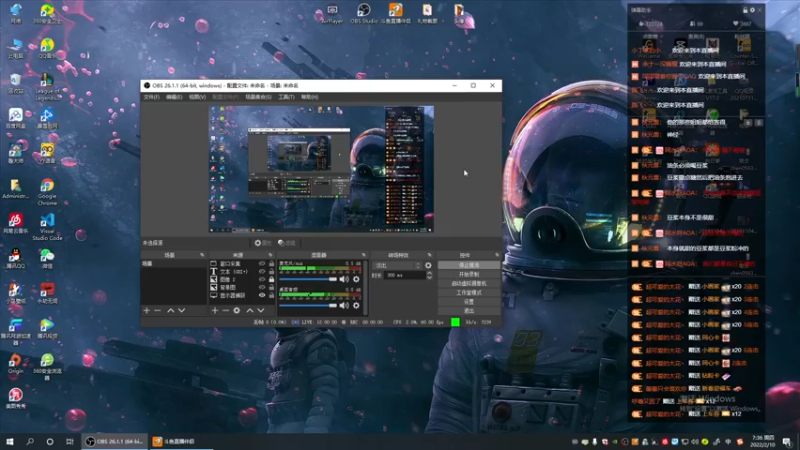
Task: Add a new scene with the plus icon
Action: pos(146,310)
